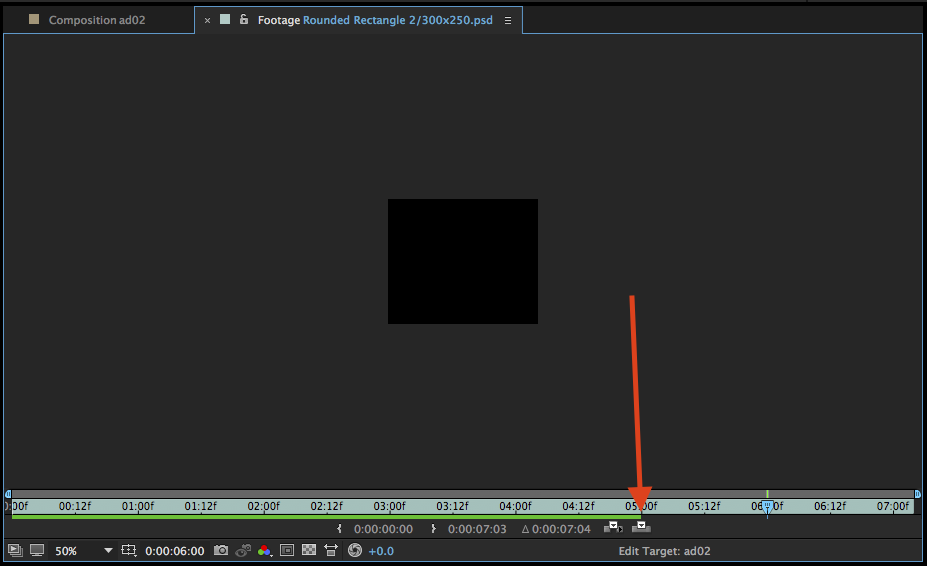Open the Show Channel RGB circles menu
Viewport: 927px width, 566px height.
265,551
